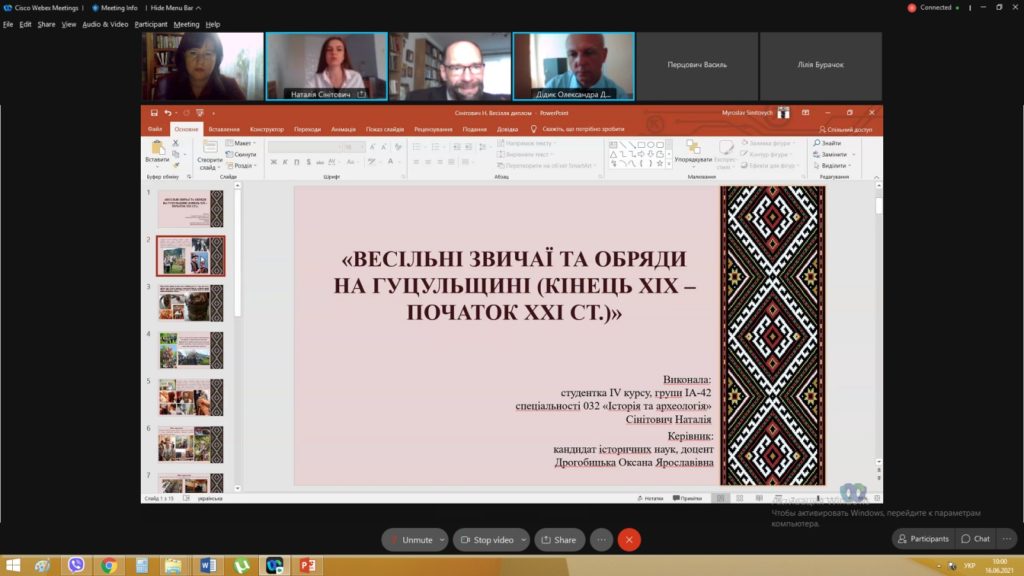Open the Audio & Video menu

105,24
